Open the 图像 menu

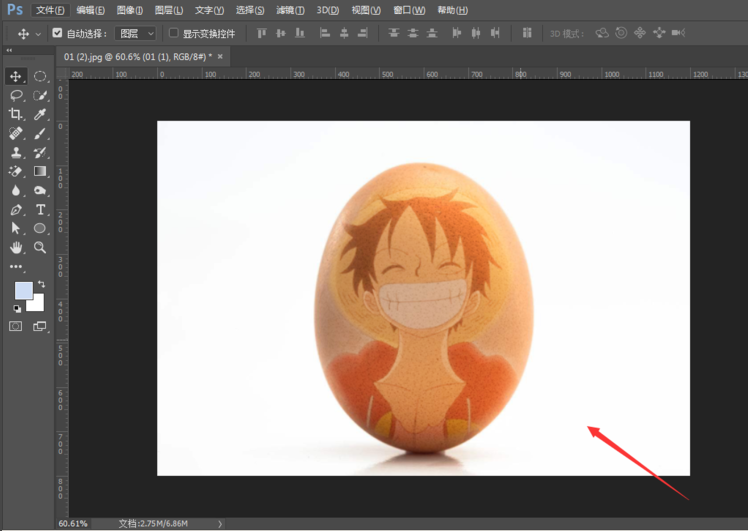130,10
